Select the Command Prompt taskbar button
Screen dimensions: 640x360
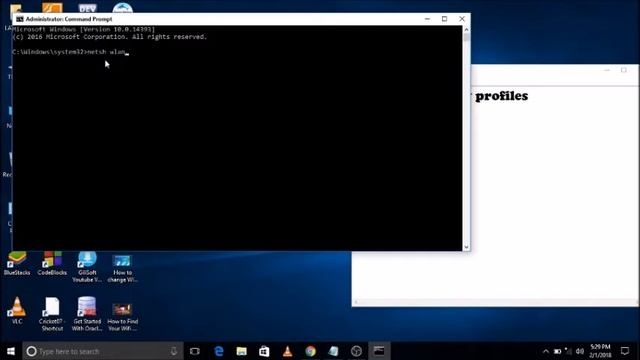[379, 351]
